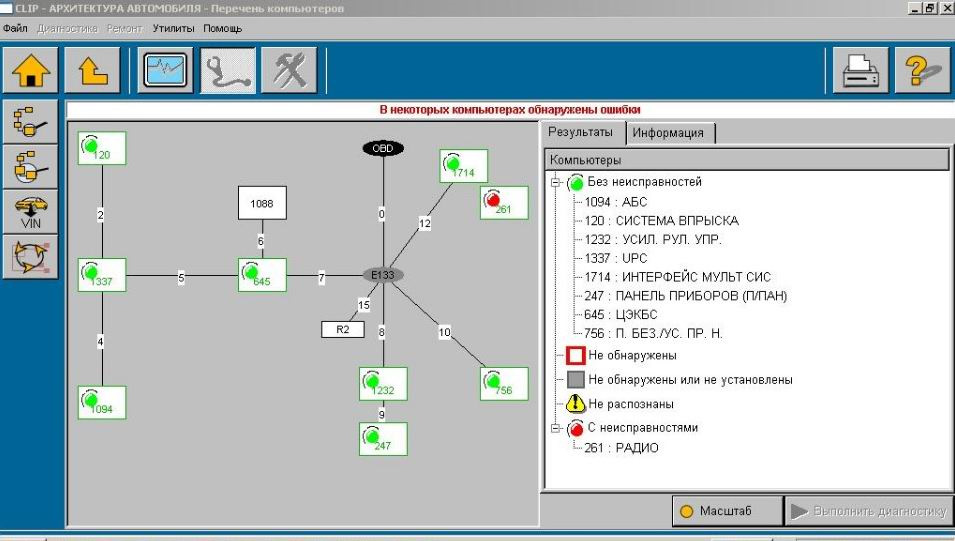The image size is (955, 541).
Task: Click the R2 box in diagram
Action: pyautogui.click(x=343, y=330)
